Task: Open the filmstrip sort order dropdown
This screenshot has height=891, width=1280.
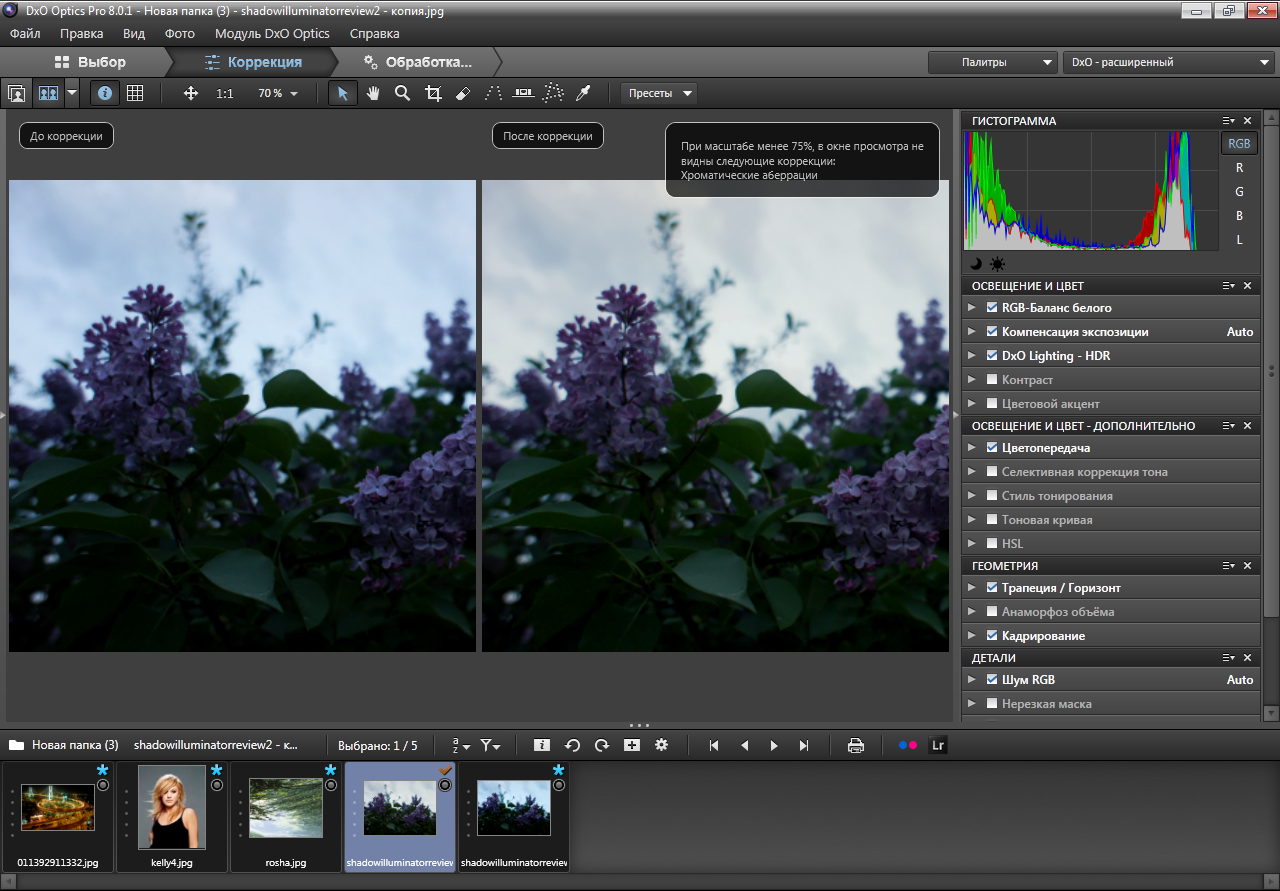Action: (x=460, y=745)
